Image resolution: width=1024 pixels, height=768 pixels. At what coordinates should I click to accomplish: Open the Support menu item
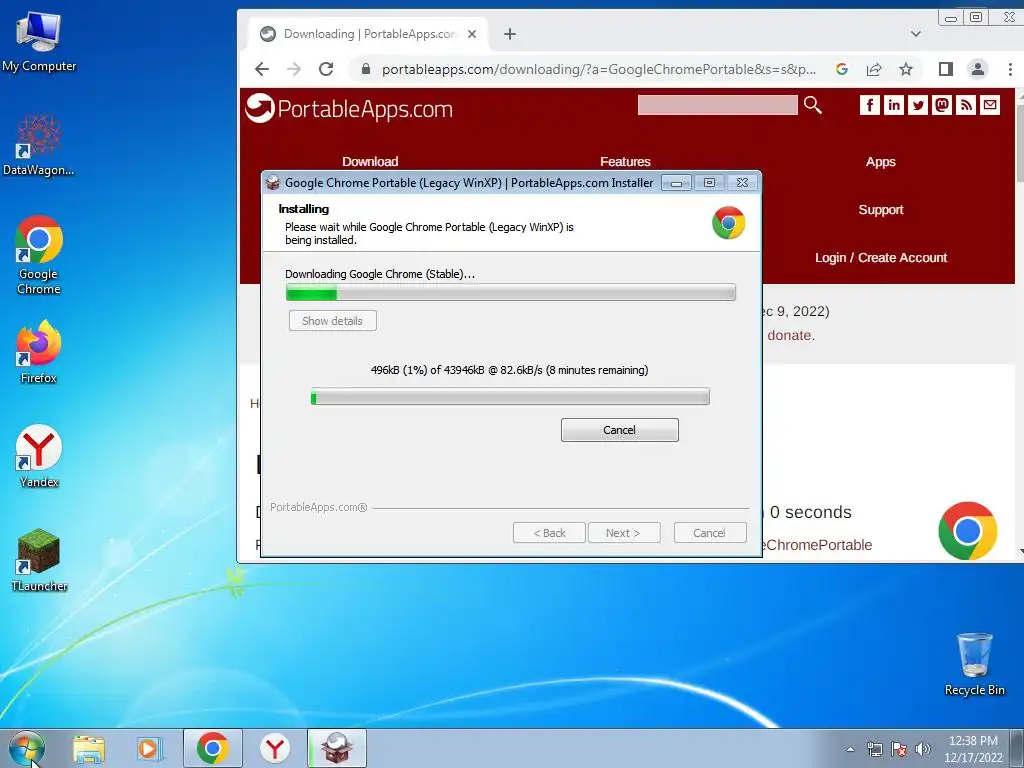tap(880, 210)
